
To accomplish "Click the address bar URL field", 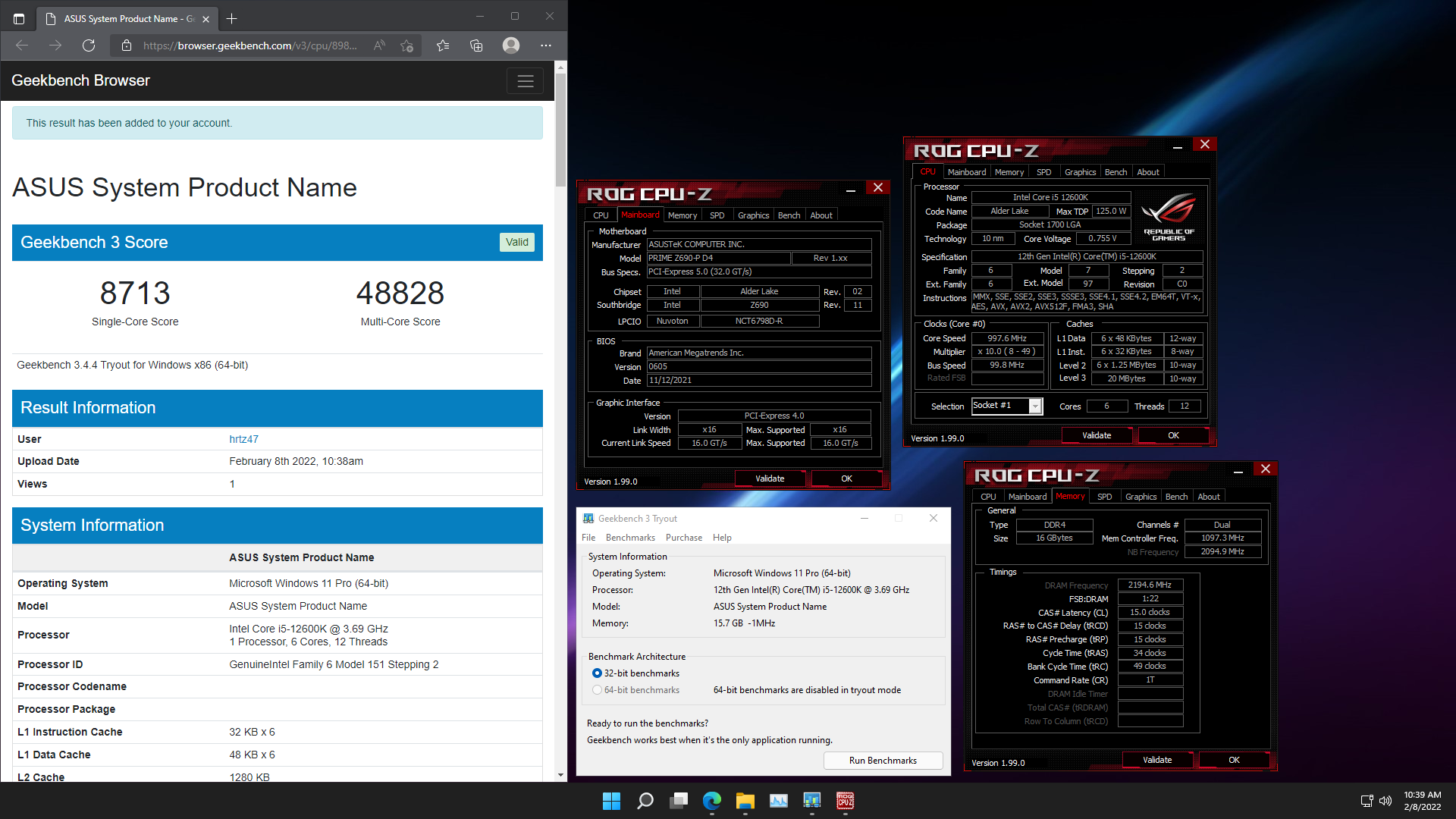I will [250, 45].
